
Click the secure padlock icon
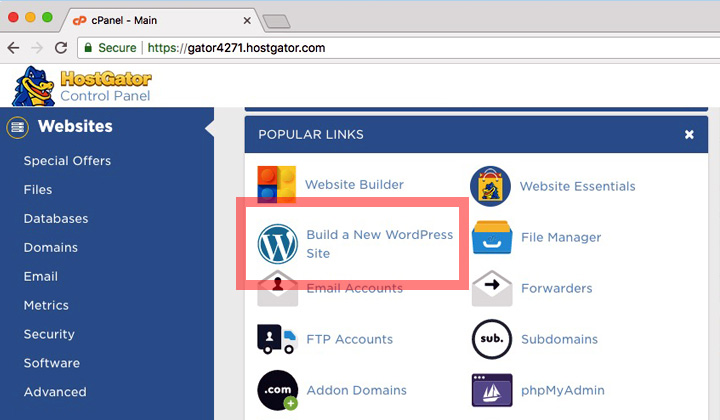pos(88,48)
